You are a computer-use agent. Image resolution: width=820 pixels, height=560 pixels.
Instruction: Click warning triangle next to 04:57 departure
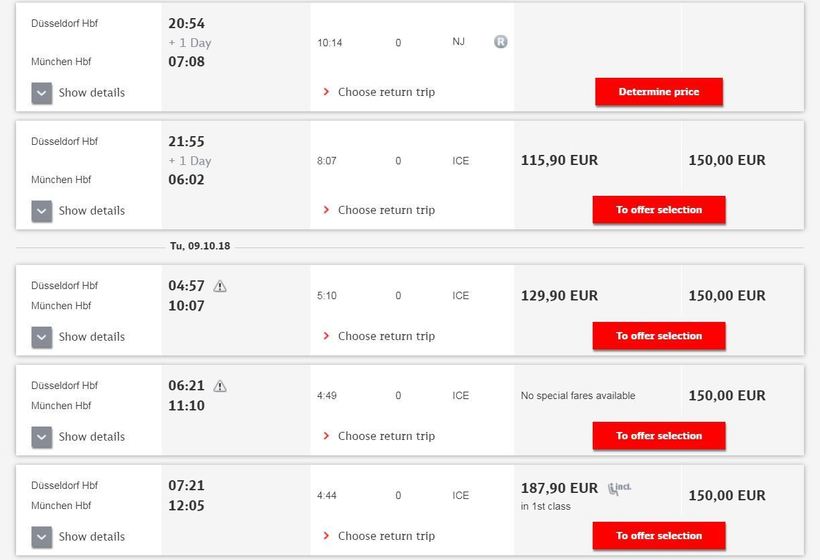(220, 286)
